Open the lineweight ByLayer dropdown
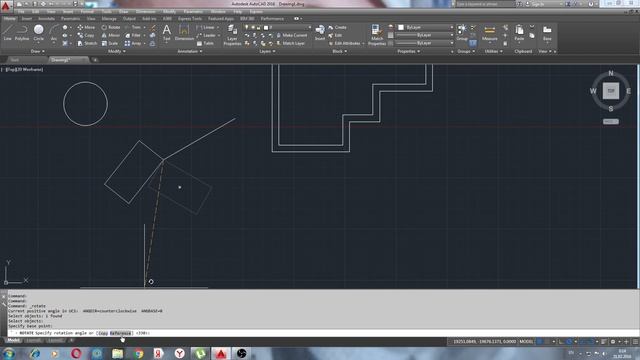The height and width of the screenshot is (360, 640). (425, 35)
